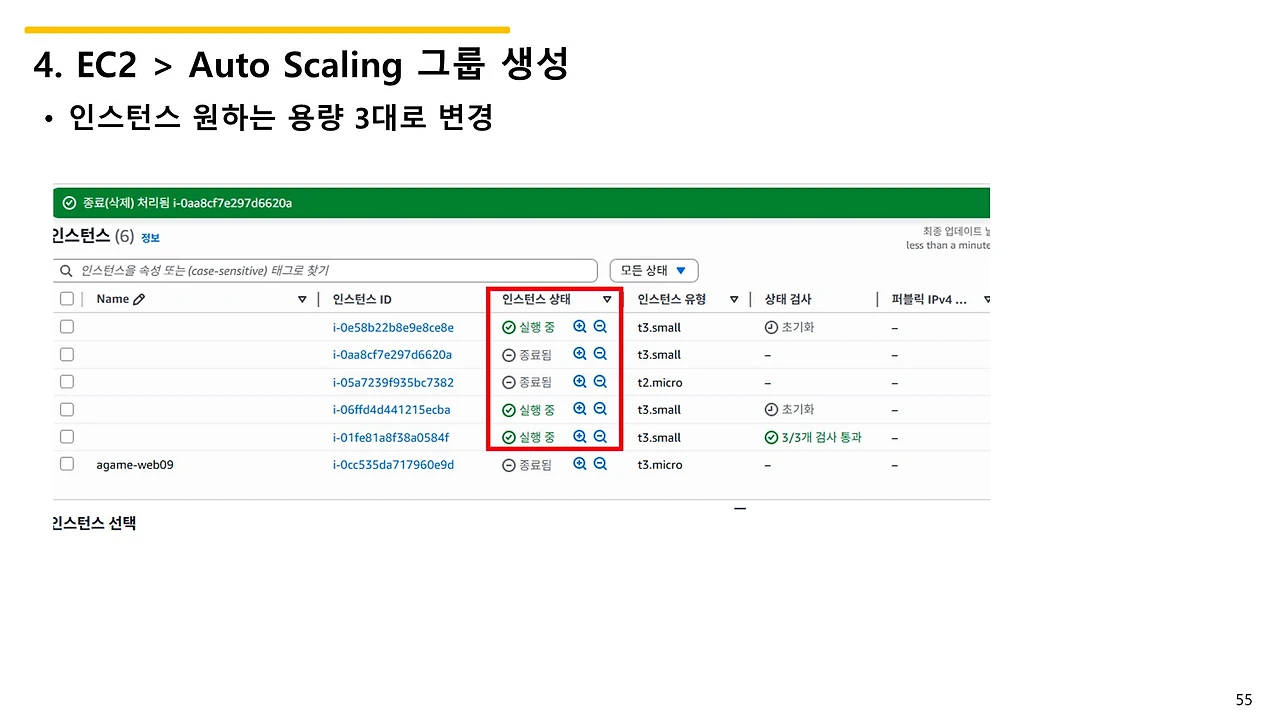1280x720 pixels.
Task: Click the zoom-in magnifier on the agame-web09 row
Action: point(579,464)
